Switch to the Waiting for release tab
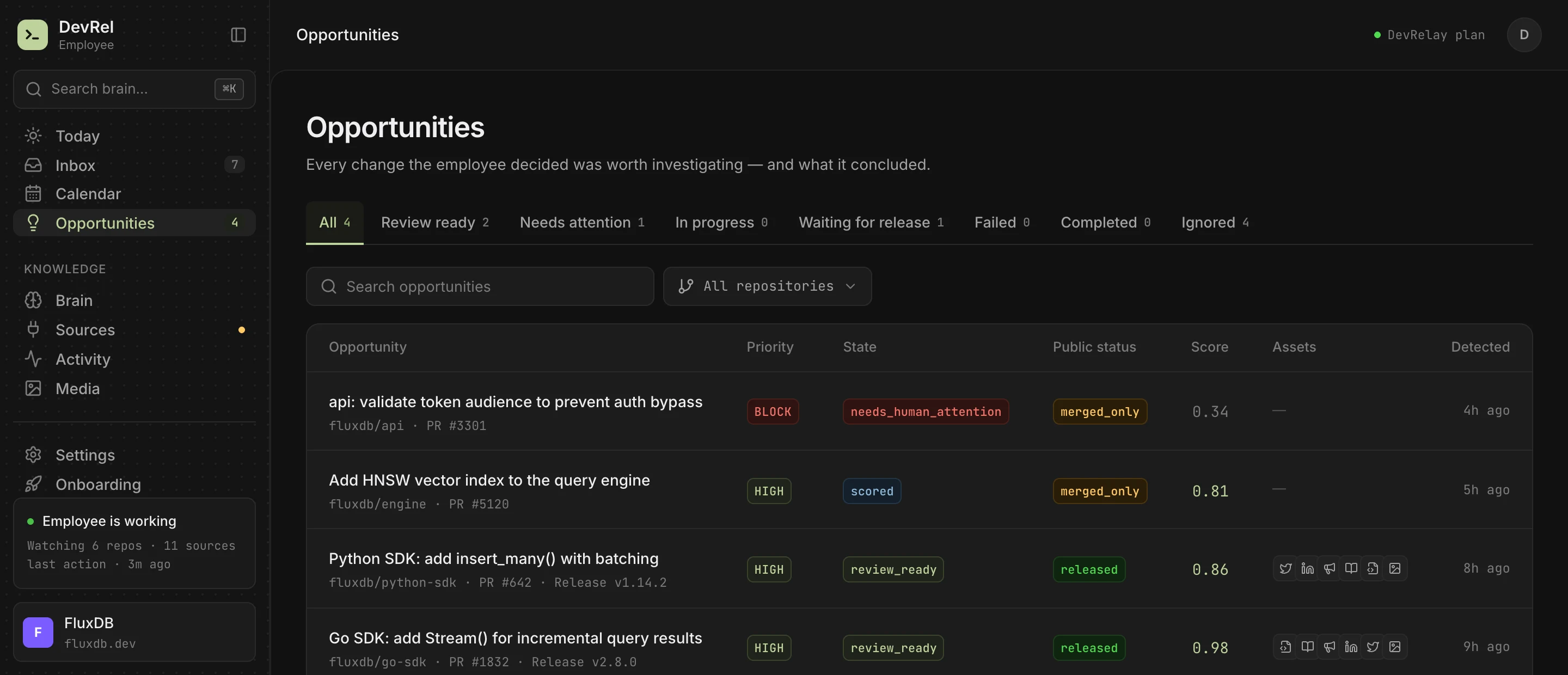The image size is (1568, 675). click(x=871, y=222)
